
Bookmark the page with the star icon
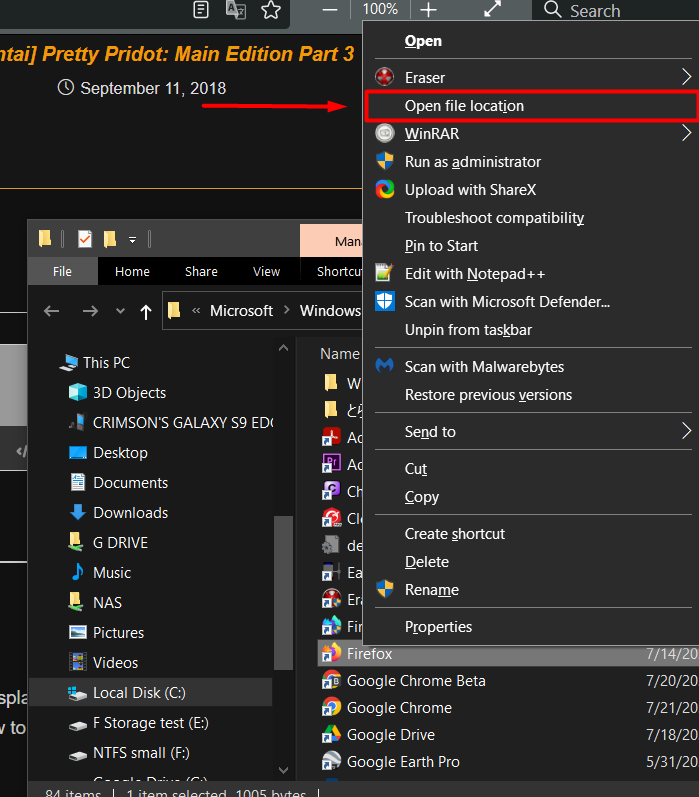click(x=270, y=10)
